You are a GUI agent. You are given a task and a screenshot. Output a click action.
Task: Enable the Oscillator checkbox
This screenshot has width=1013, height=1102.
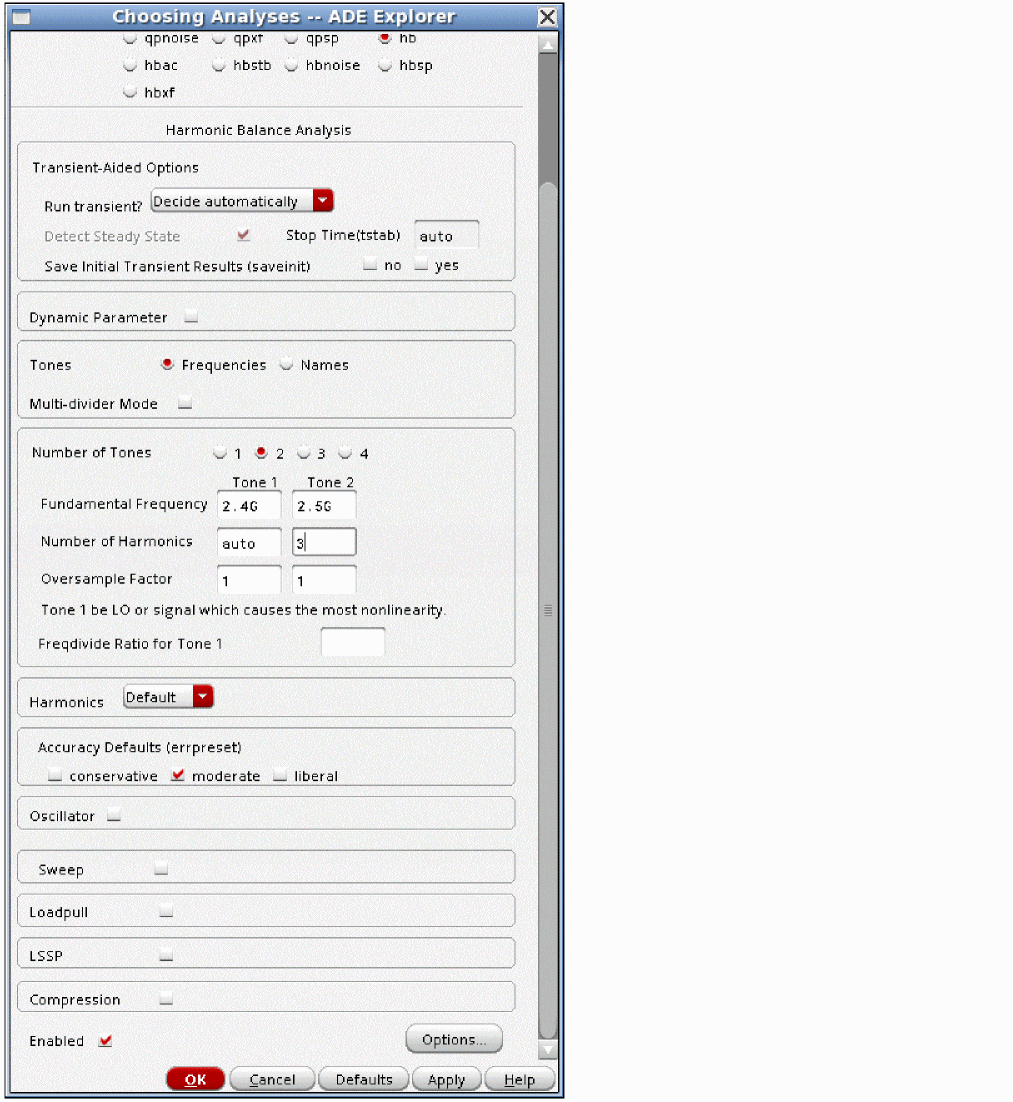[114, 816]
